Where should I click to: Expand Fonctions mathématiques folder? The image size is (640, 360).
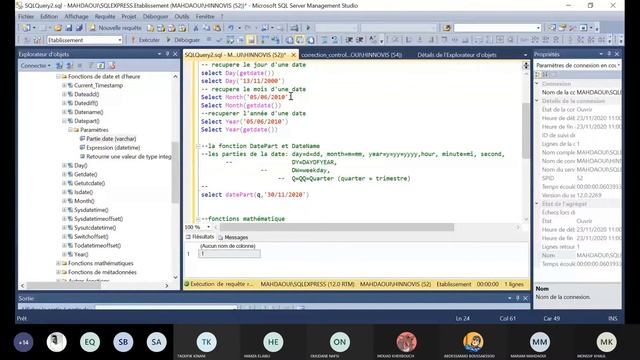coord(58,263)
